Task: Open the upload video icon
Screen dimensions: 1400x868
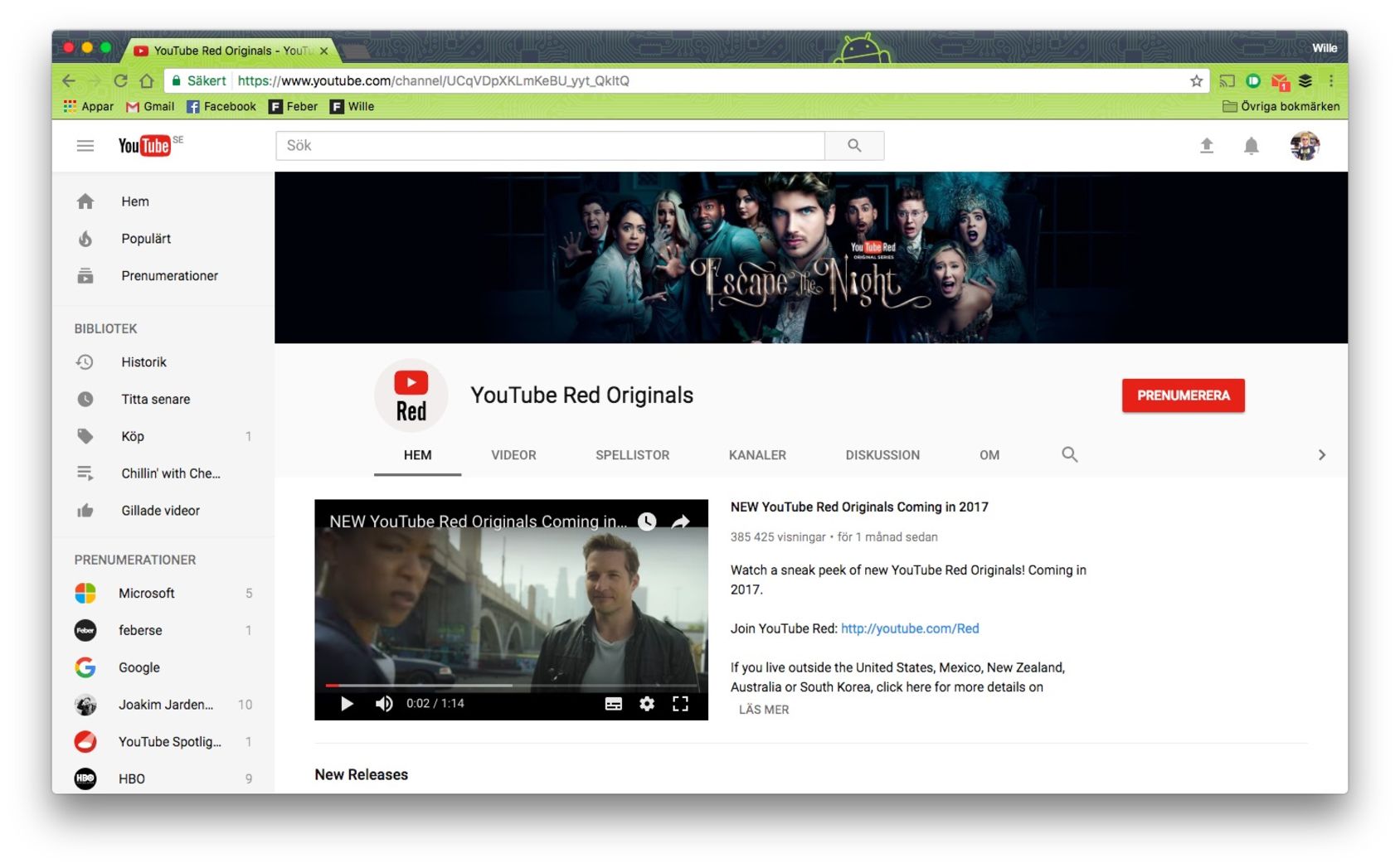Action: pyautogui.click(x=1207, y=146)
